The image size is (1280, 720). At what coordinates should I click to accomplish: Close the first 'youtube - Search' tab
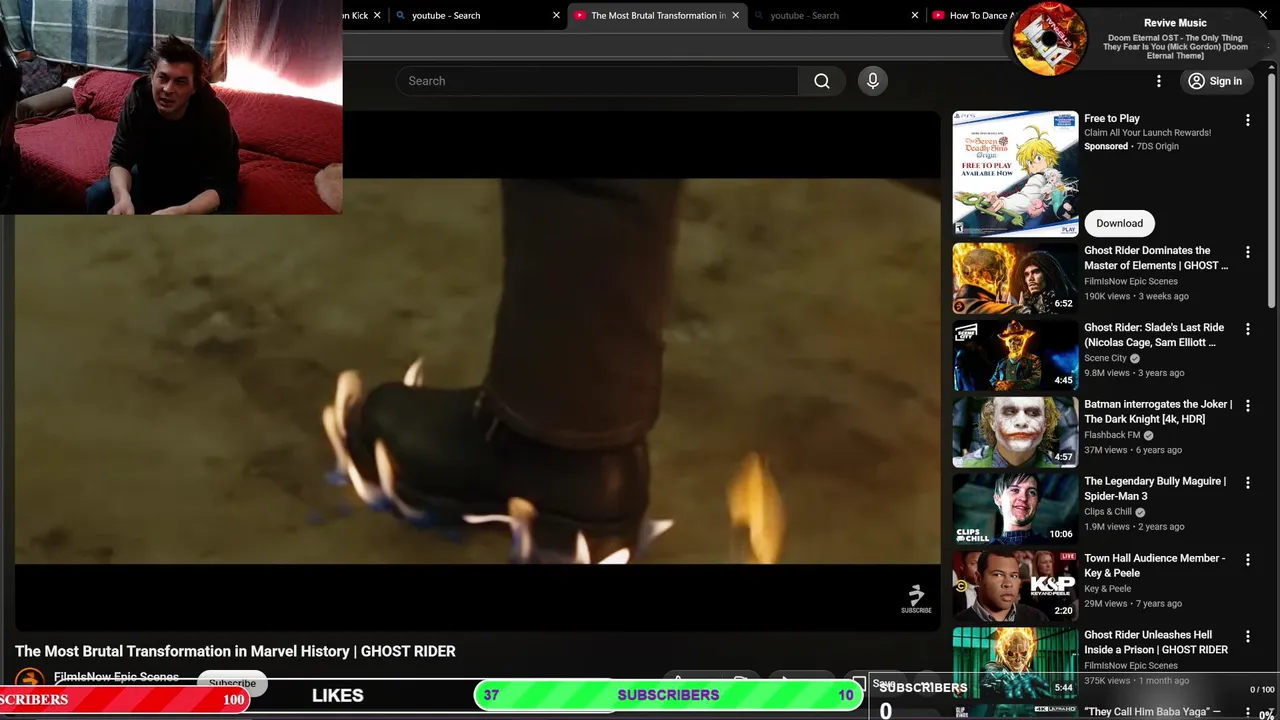(557, 15)
